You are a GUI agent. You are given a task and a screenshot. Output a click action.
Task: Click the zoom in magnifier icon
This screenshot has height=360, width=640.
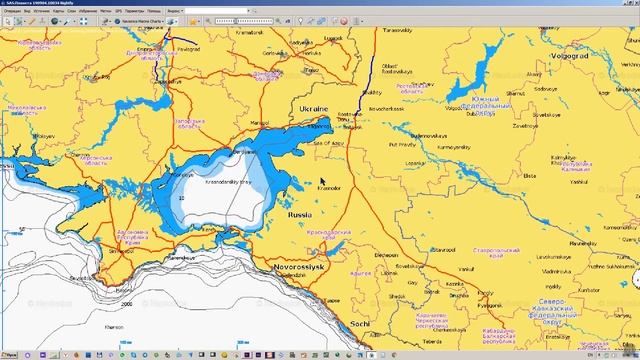click(x=278, y=21)
